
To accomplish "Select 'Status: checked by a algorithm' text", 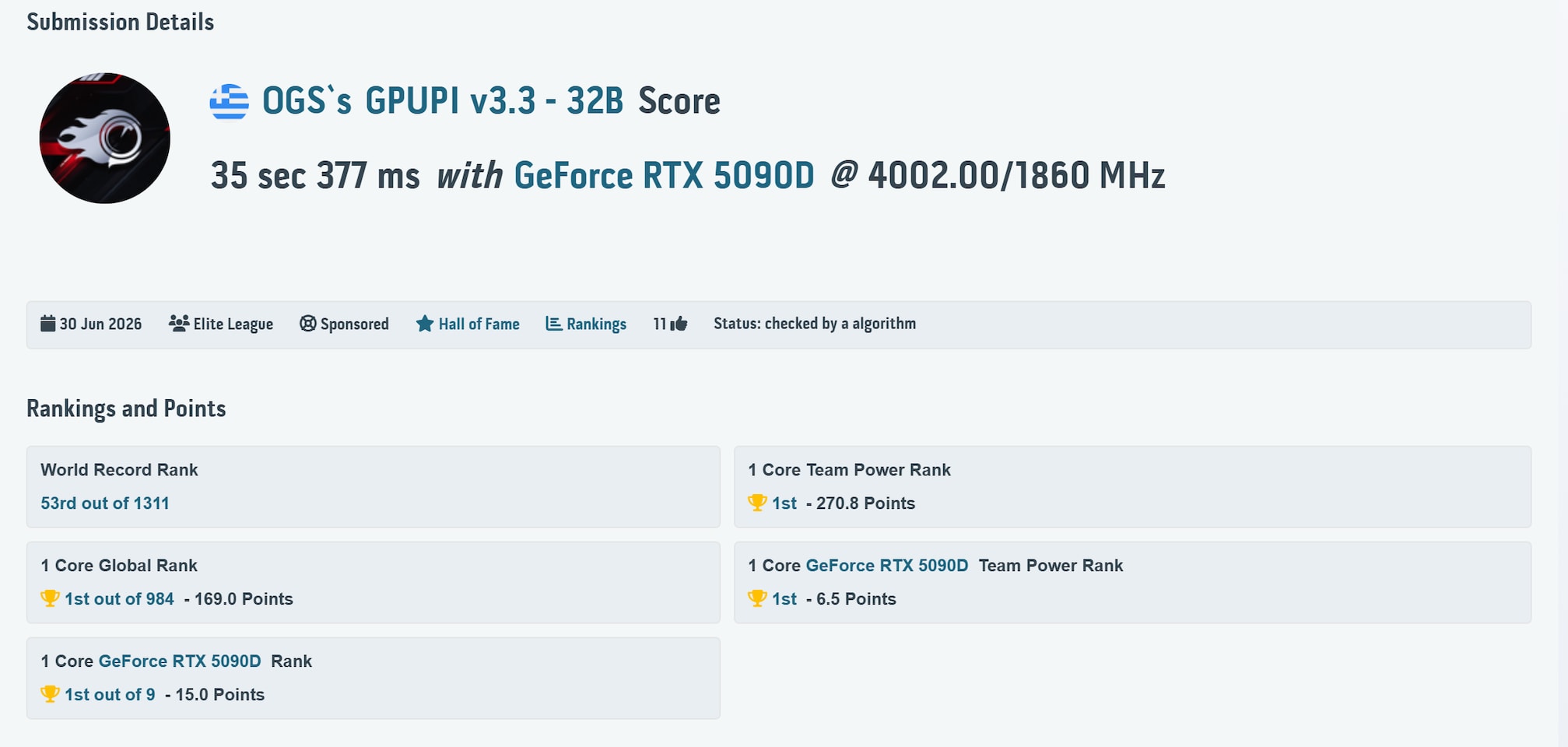I will click(x=815, y=324).
